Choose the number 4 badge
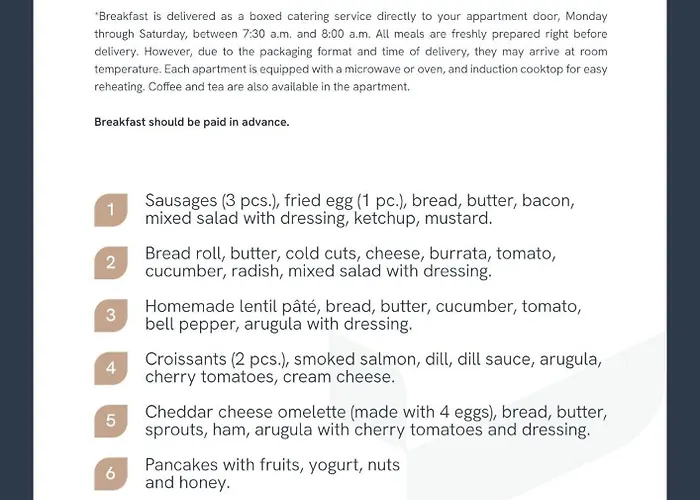Viewport: 700px width, 500px height. click(x=111, y=368)
